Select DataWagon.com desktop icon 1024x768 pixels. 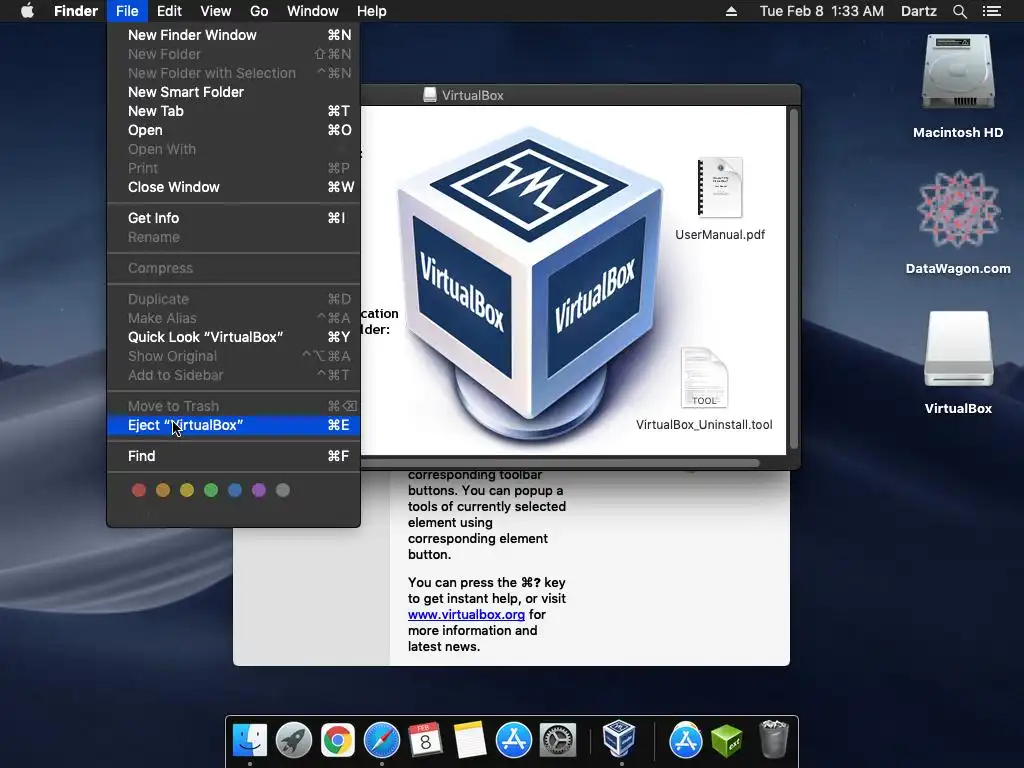[958, 209]
